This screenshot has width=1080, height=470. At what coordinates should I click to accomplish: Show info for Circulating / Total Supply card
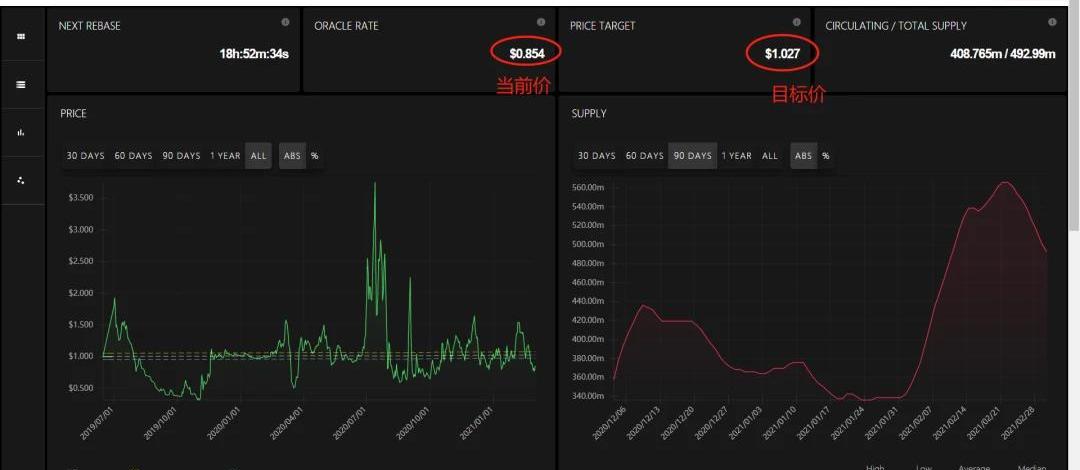pos(1053,22)
